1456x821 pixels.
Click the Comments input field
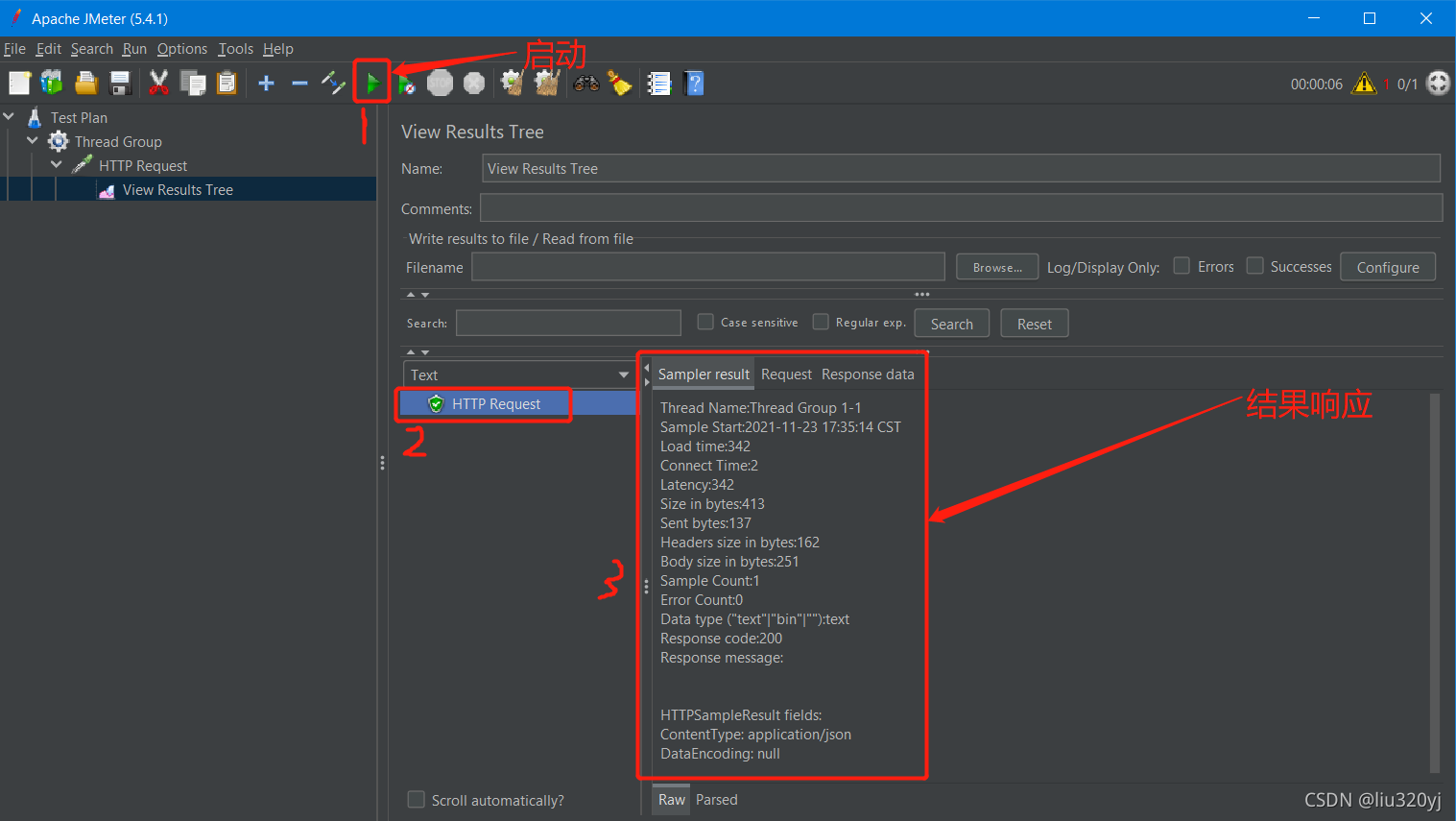coord(961,208)
